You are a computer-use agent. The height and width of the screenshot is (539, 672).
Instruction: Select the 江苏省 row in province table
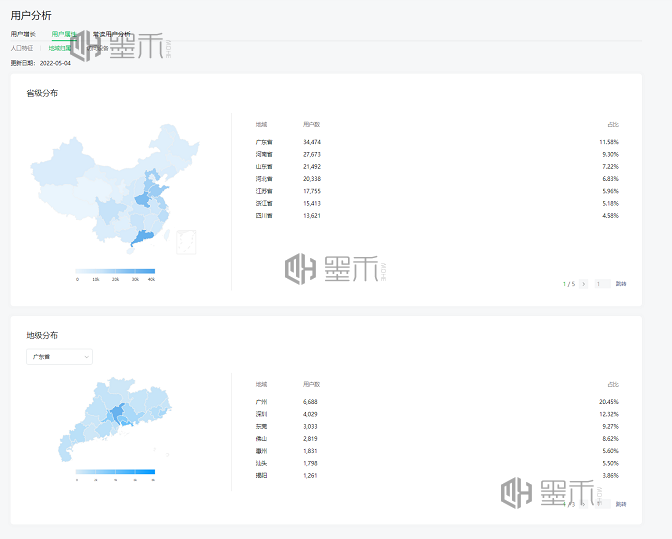(437, 191)
